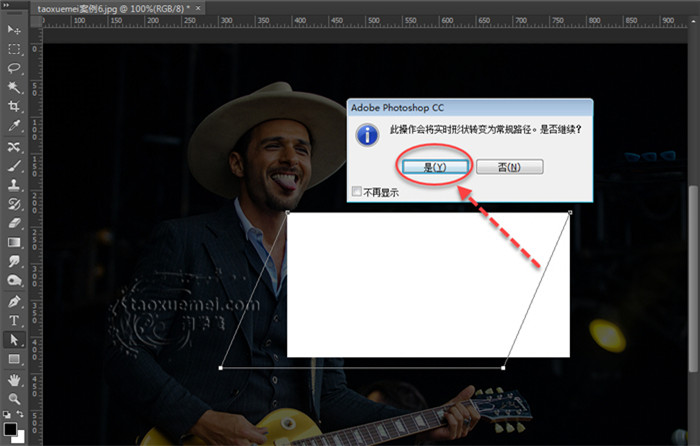This screenshot has height=446, width=700.
Task: Select the Clone Stamp tool
Action: click(x=14, y=185)
